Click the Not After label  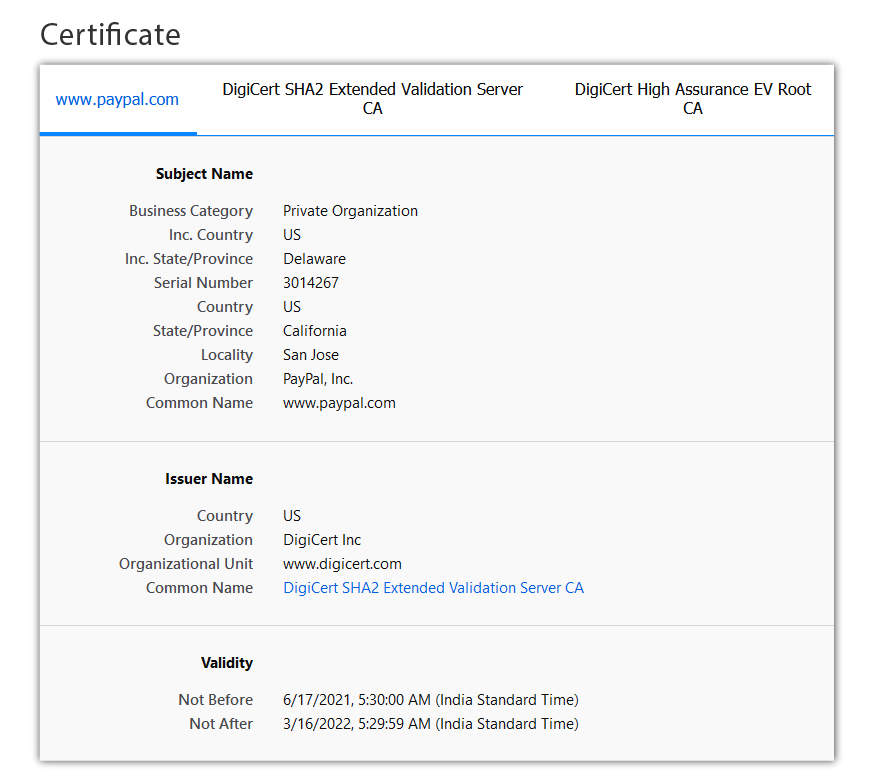pos(221,724)
